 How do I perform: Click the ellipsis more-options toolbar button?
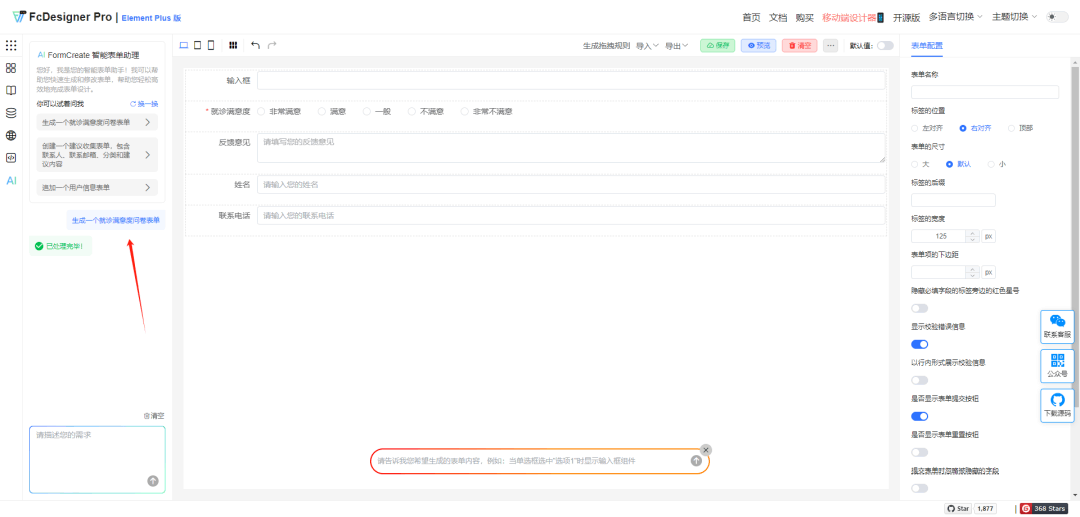[x=831, y=45]
